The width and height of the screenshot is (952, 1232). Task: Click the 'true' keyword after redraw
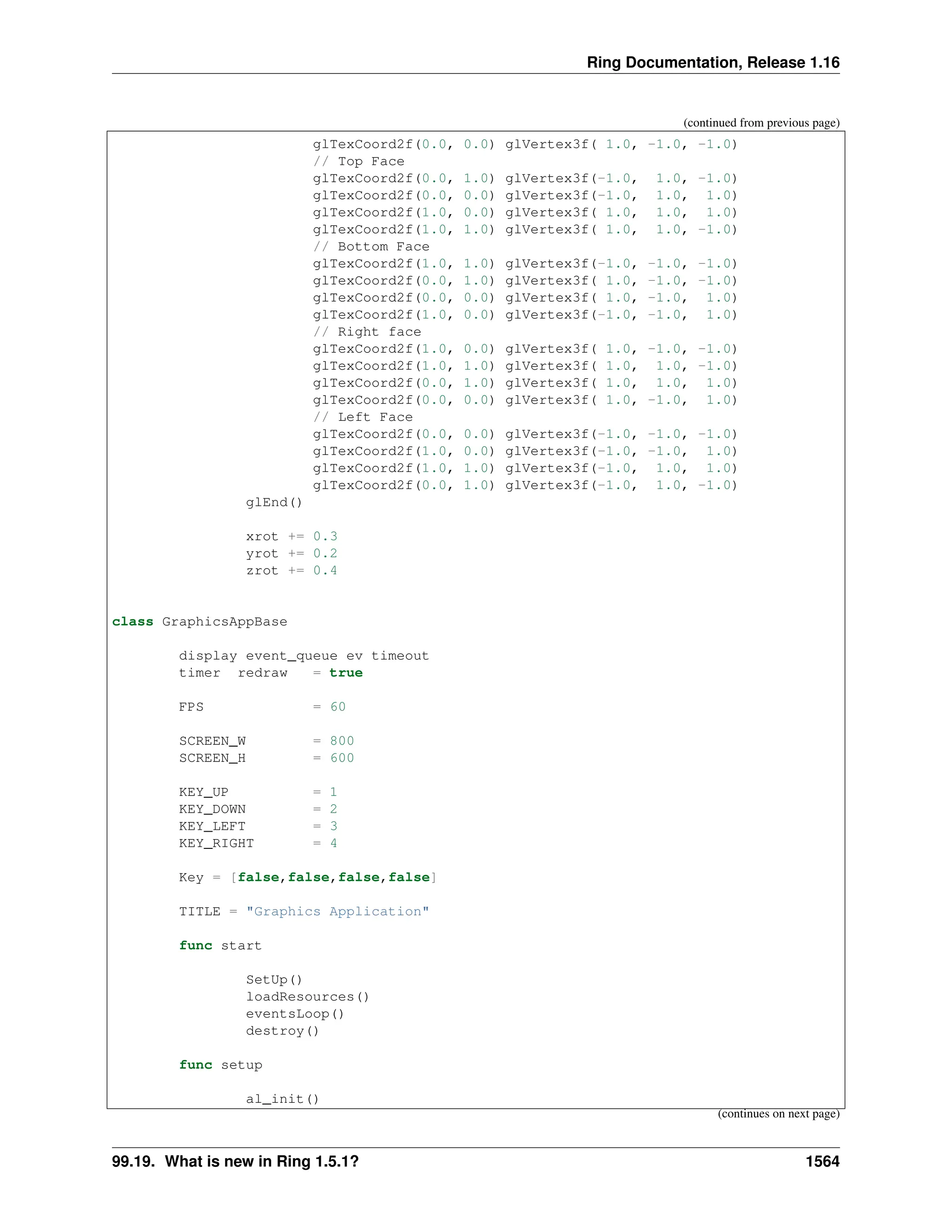[346, 672]
